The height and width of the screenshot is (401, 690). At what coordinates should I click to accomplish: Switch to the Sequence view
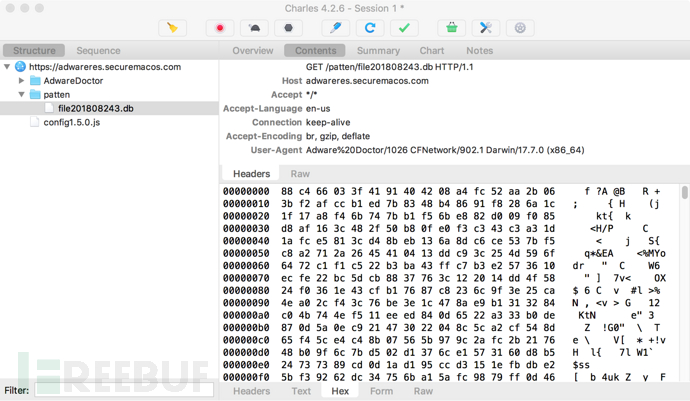pos(98,51)
